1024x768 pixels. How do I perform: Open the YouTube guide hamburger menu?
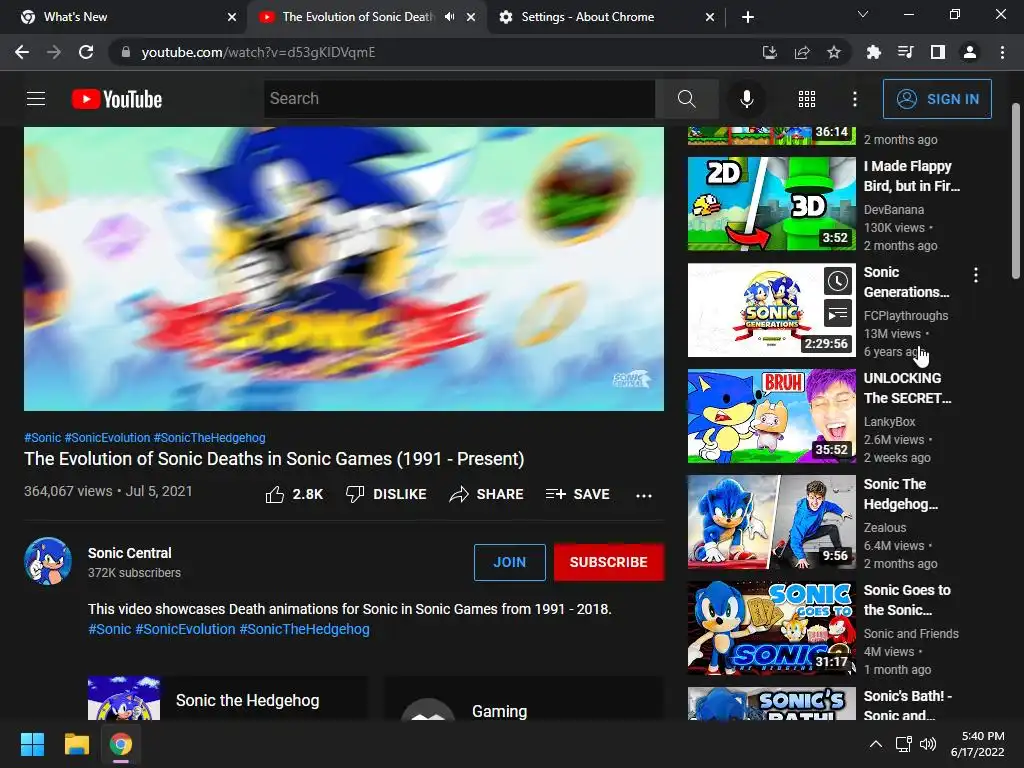coord(36,99)
